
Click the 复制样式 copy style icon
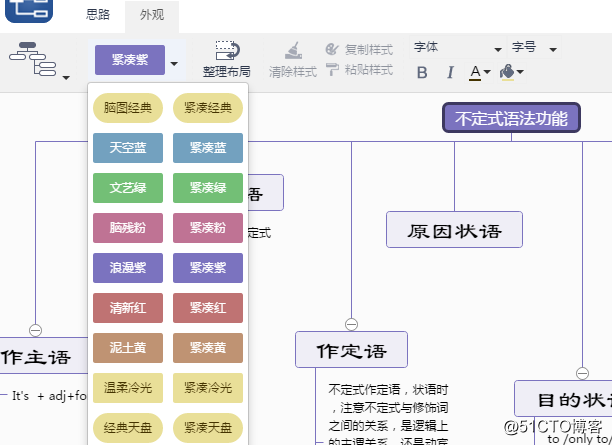(332, 49)
